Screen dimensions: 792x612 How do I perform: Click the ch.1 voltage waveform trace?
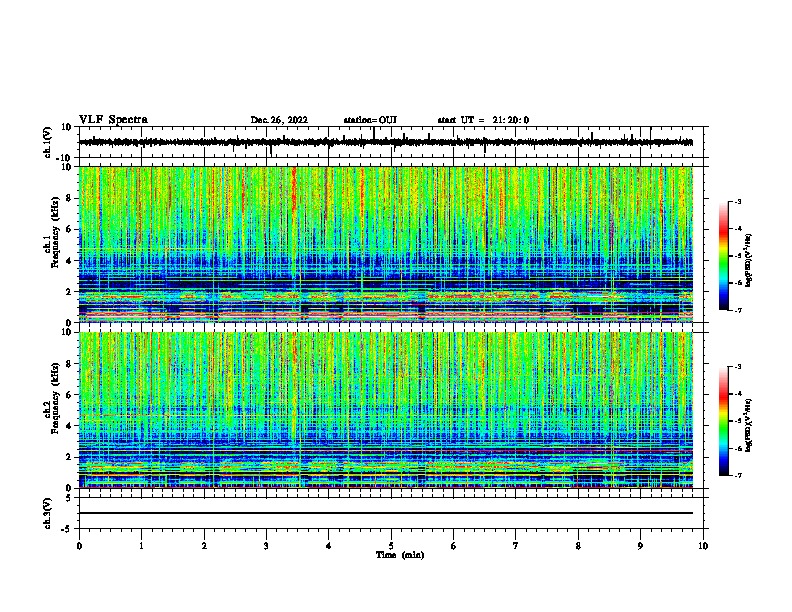(x=386, y=142)
